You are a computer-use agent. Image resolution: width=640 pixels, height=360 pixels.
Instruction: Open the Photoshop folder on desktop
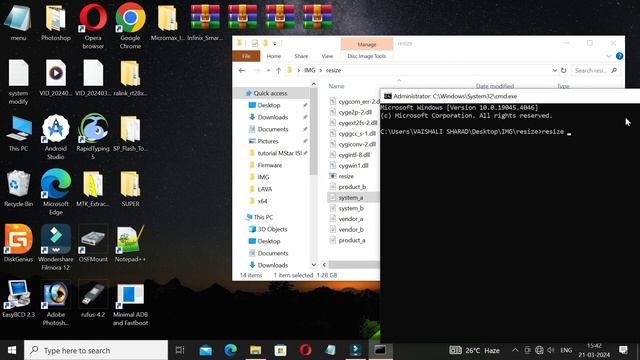(56, 22)
